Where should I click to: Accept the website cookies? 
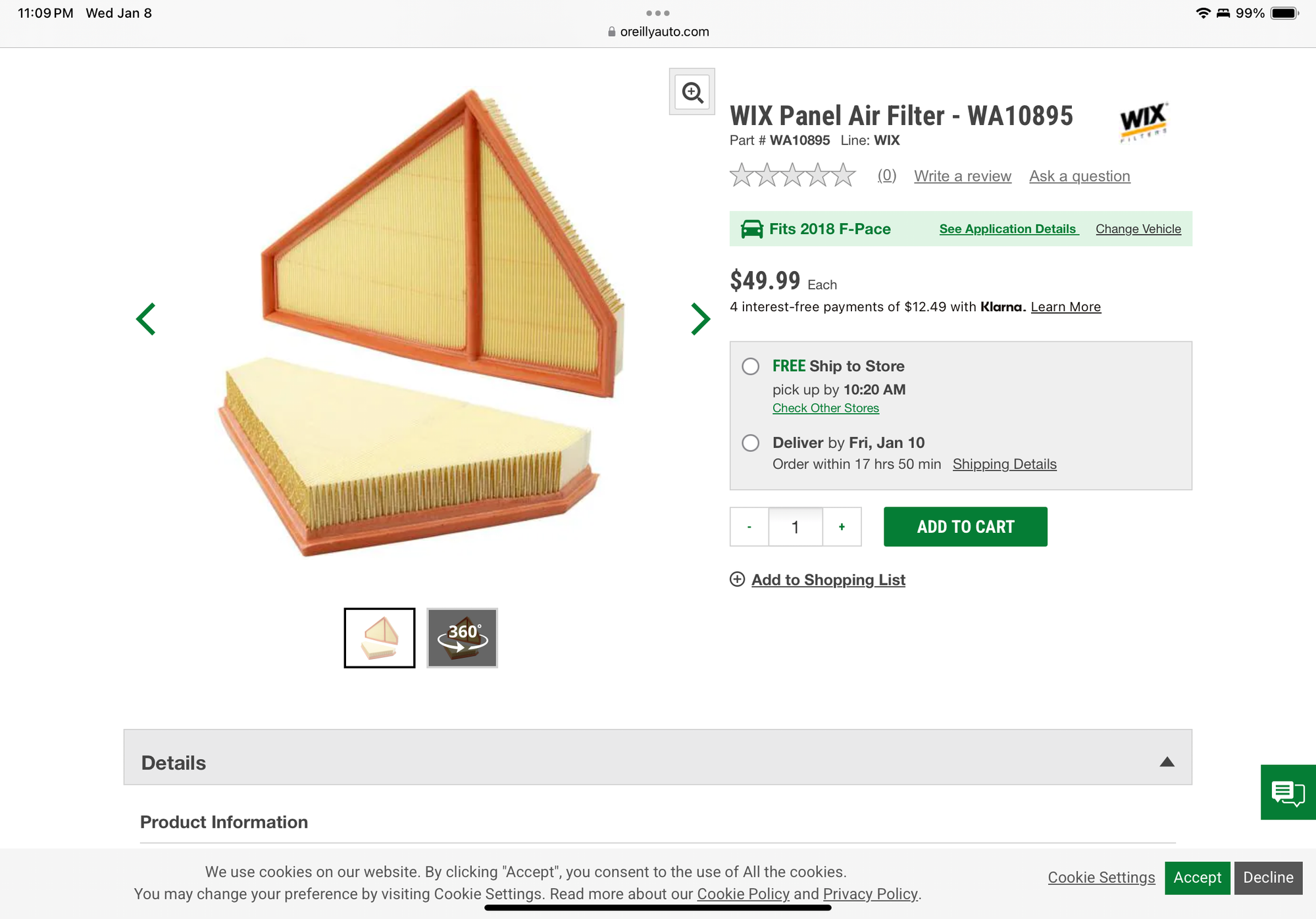click(x=1197, y=878)
